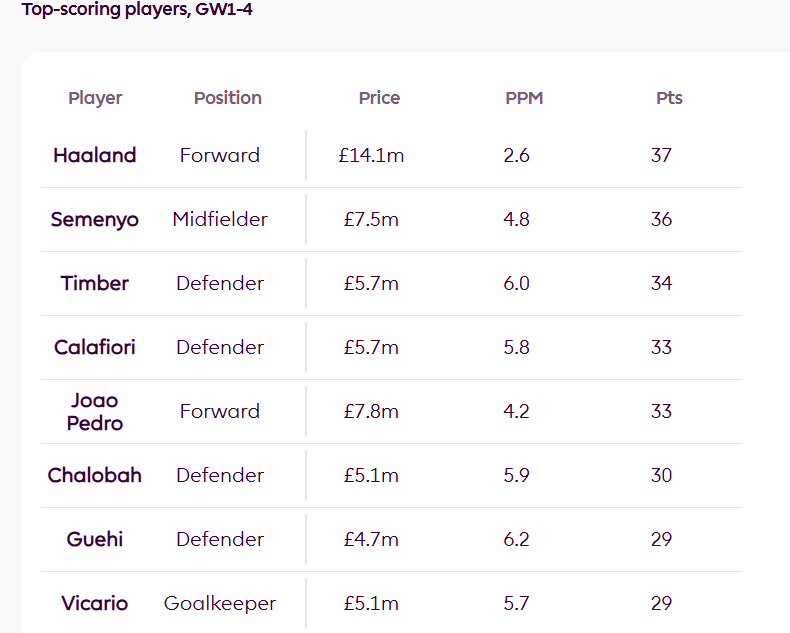The height and width of the screenshot is (633, 790).
Task: Click the Joao Pedro player name
Action: pyautogui.click(x=95, y=411)
